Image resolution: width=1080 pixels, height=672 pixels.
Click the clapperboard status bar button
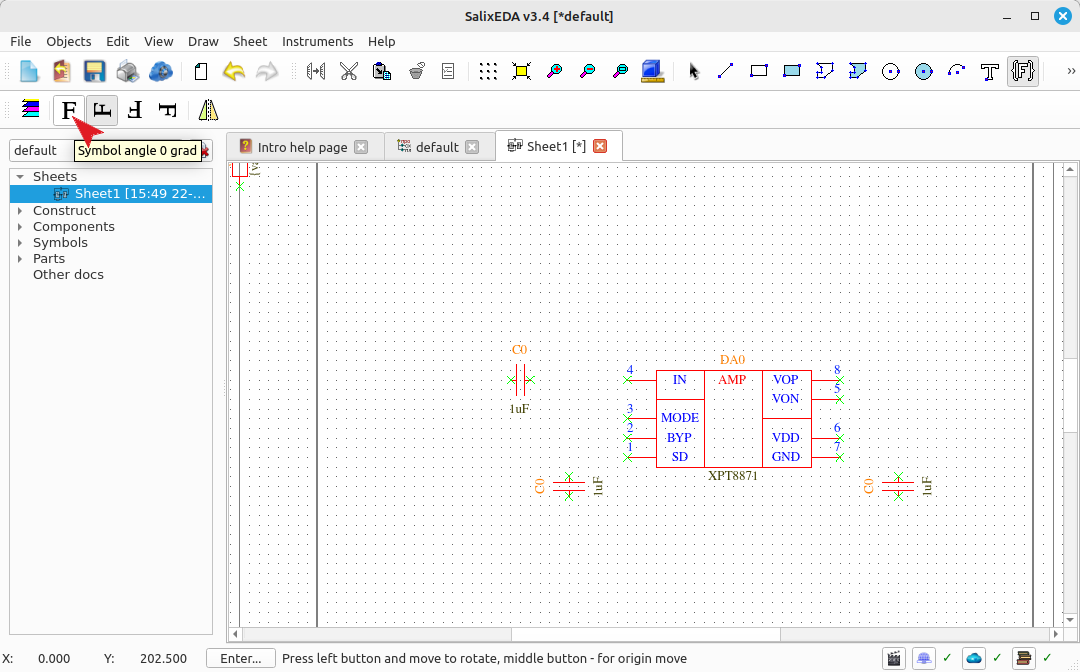pyautogui.click(x=894, y=658)
